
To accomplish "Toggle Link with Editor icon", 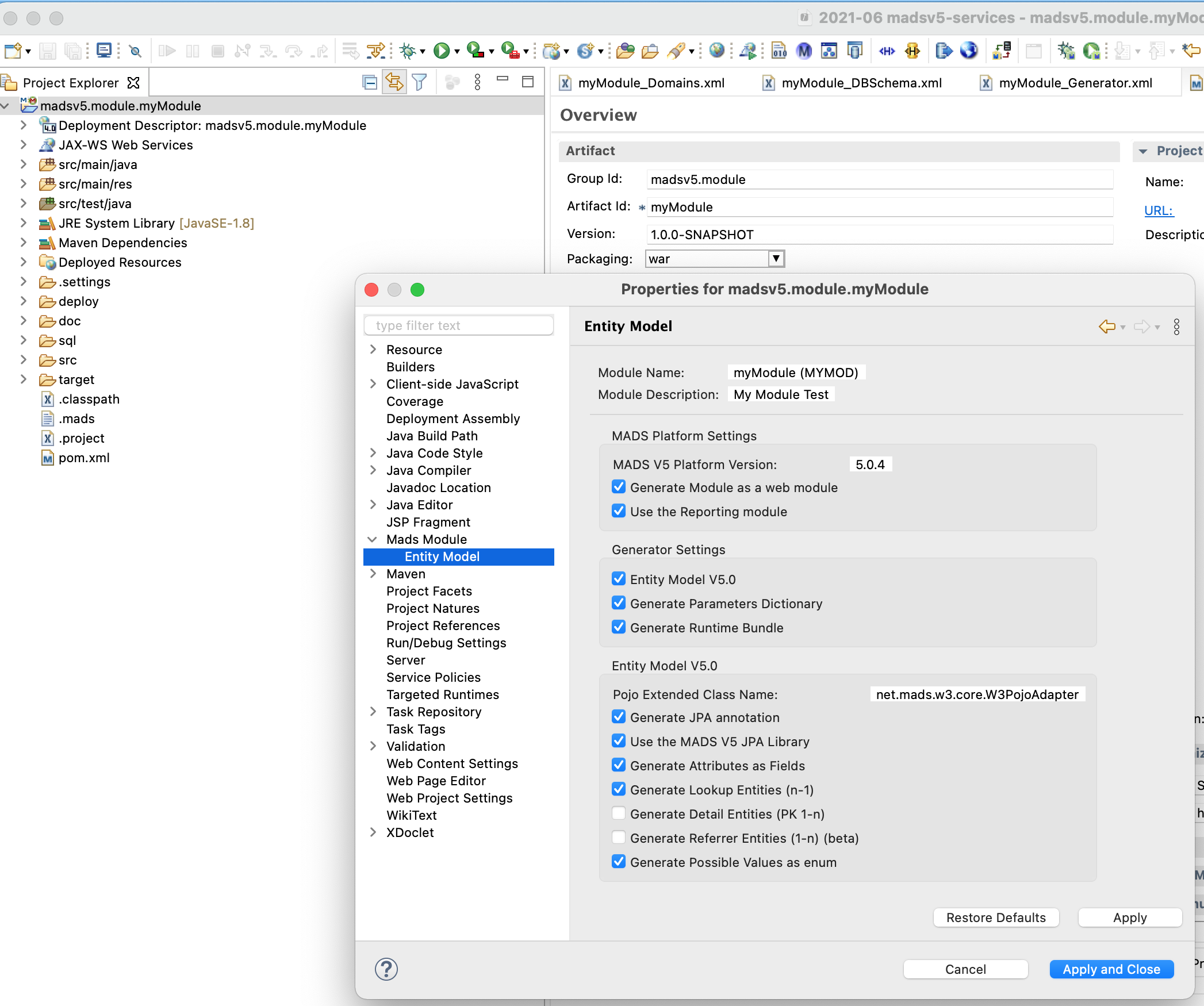I will pos(394,83).
